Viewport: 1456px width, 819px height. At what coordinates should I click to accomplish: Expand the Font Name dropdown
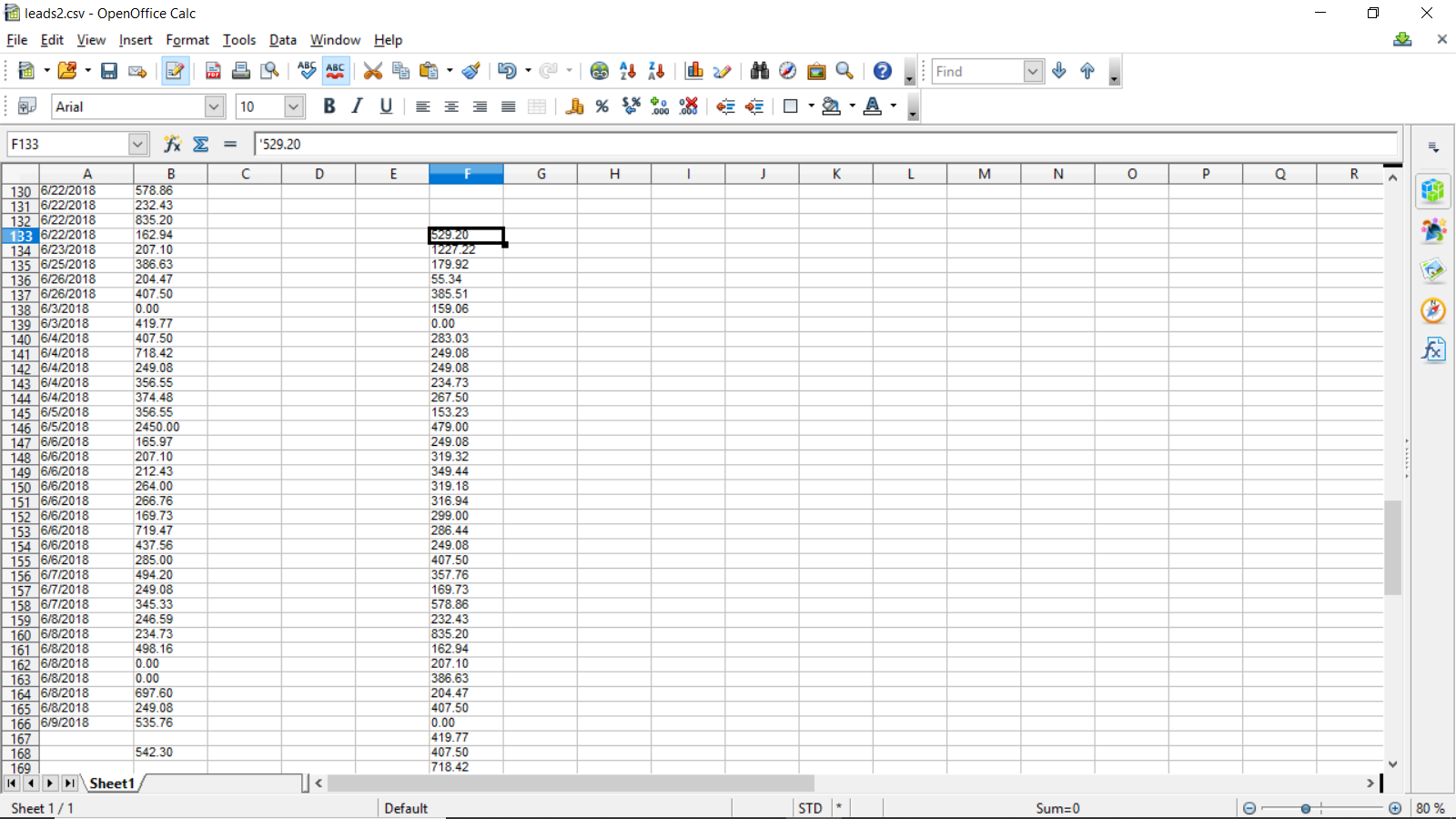(x=214, y=106)
